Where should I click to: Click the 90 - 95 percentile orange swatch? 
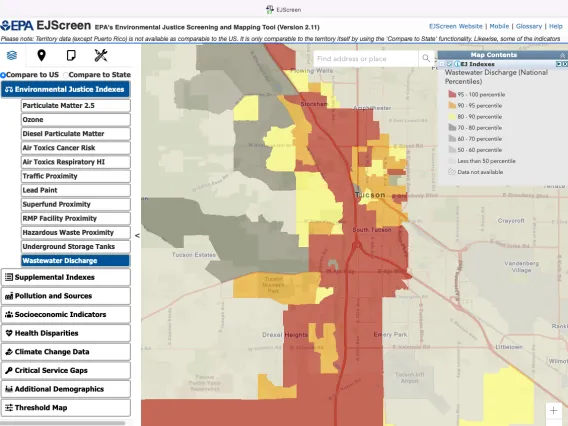point(452,105)
